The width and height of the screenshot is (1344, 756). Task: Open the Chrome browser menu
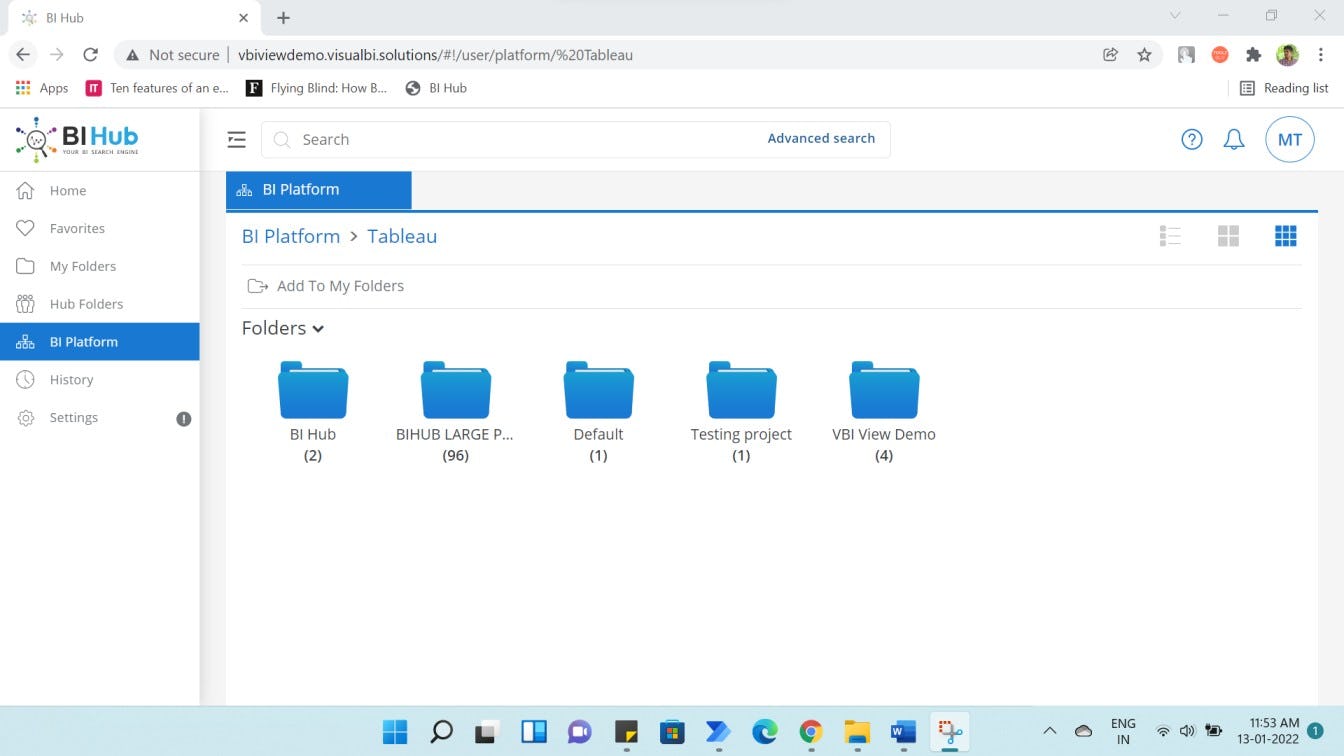(x=1322, y=55)
